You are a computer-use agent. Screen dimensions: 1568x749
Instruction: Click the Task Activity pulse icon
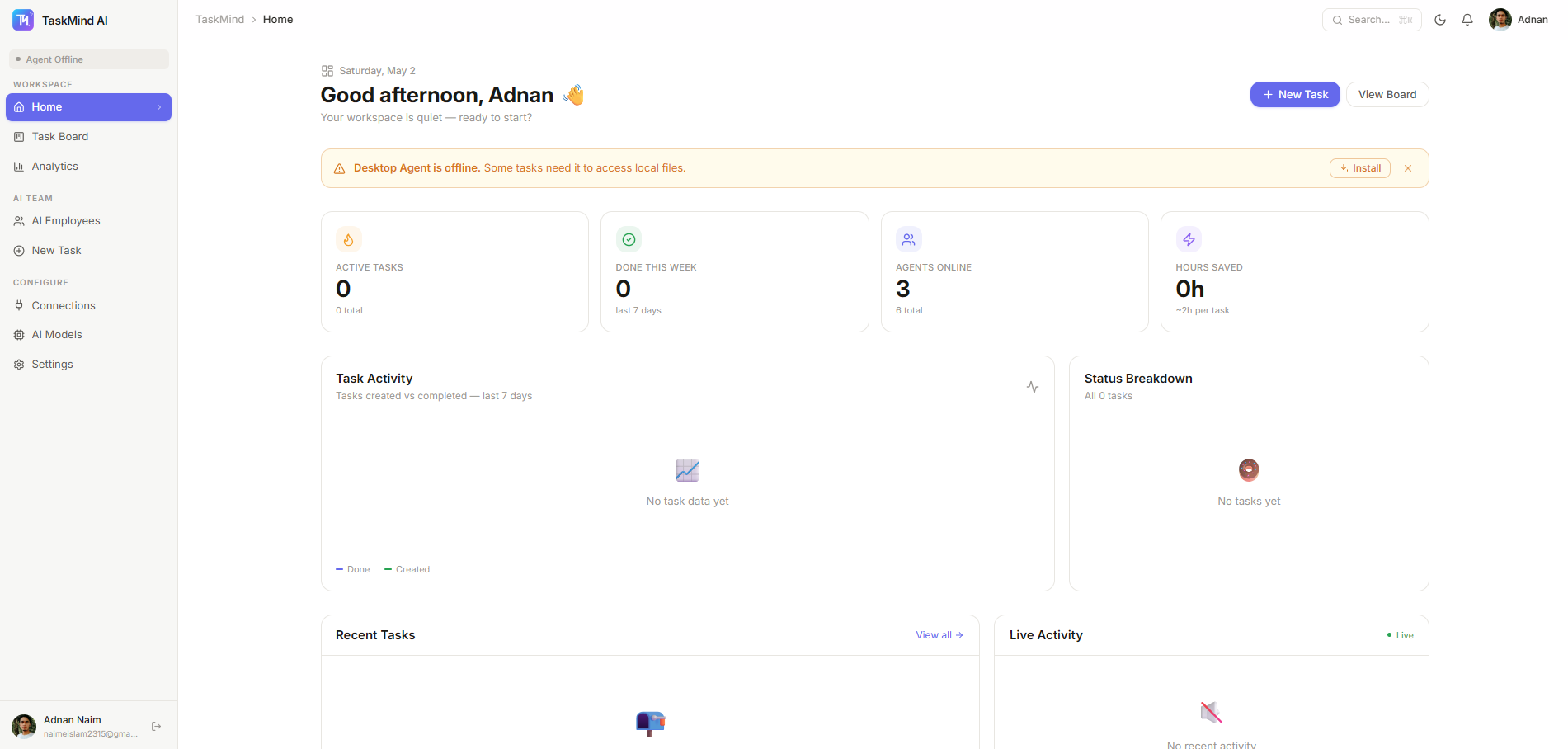[x=1033, y=387]
